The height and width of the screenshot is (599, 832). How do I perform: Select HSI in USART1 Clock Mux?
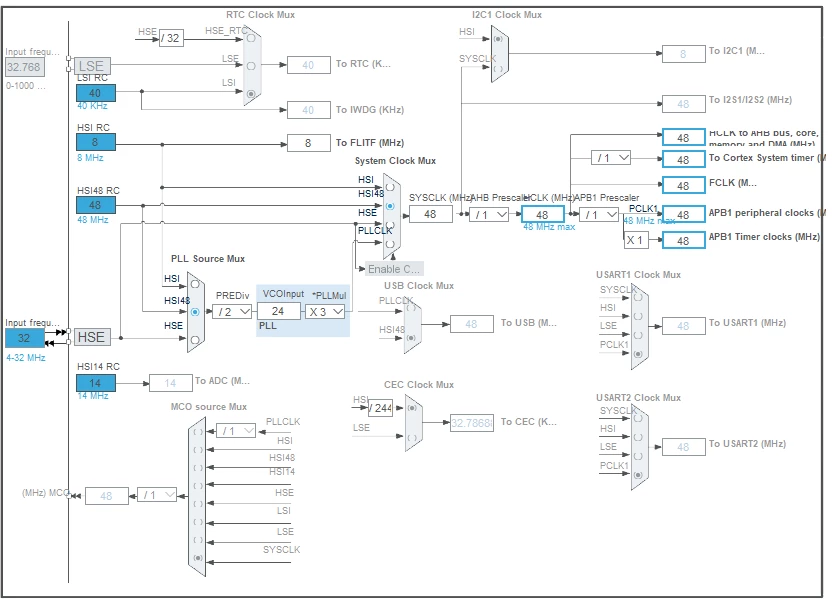(638, 316)
